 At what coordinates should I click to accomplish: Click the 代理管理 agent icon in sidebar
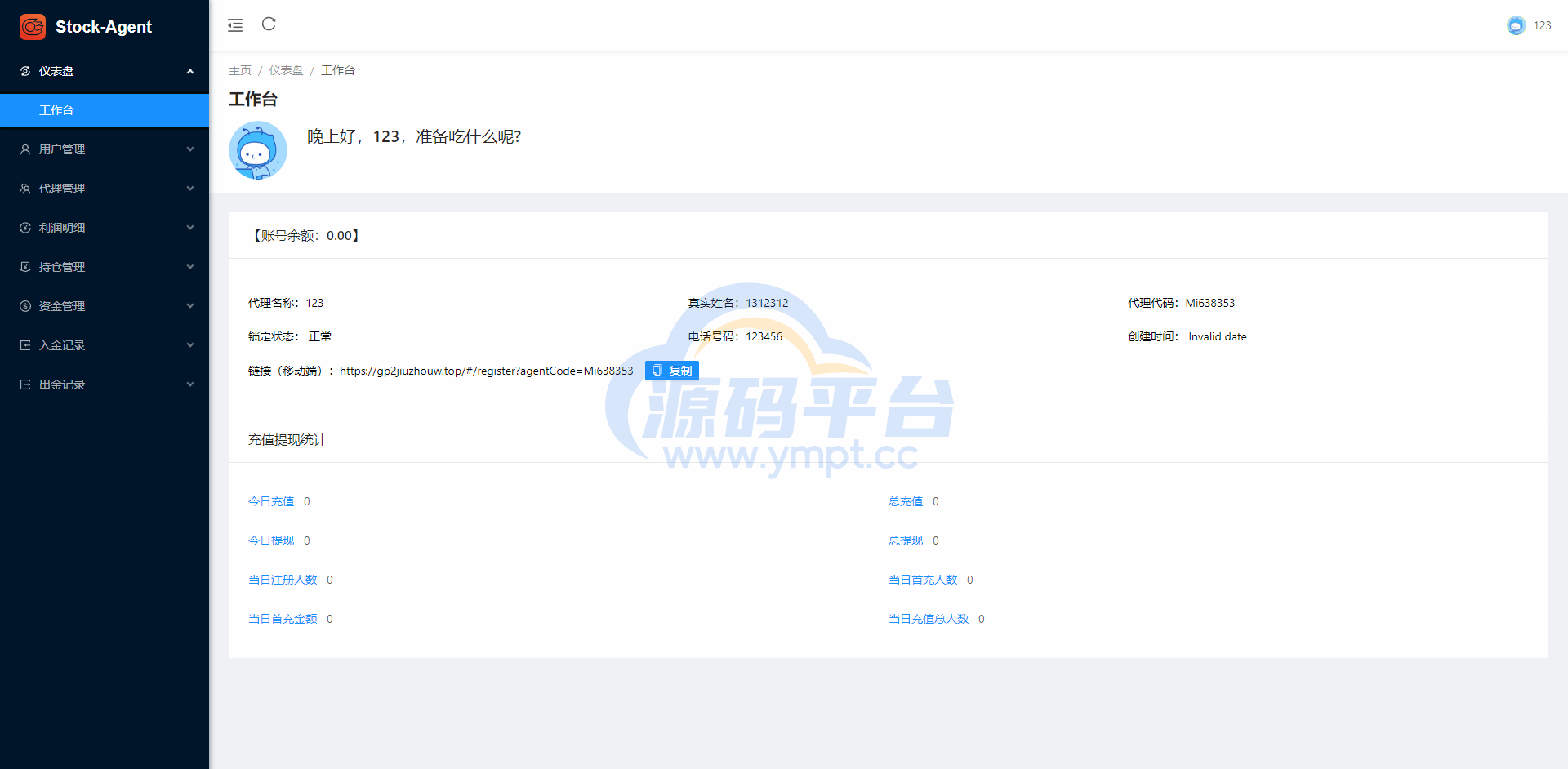click(x=25, y=189)
